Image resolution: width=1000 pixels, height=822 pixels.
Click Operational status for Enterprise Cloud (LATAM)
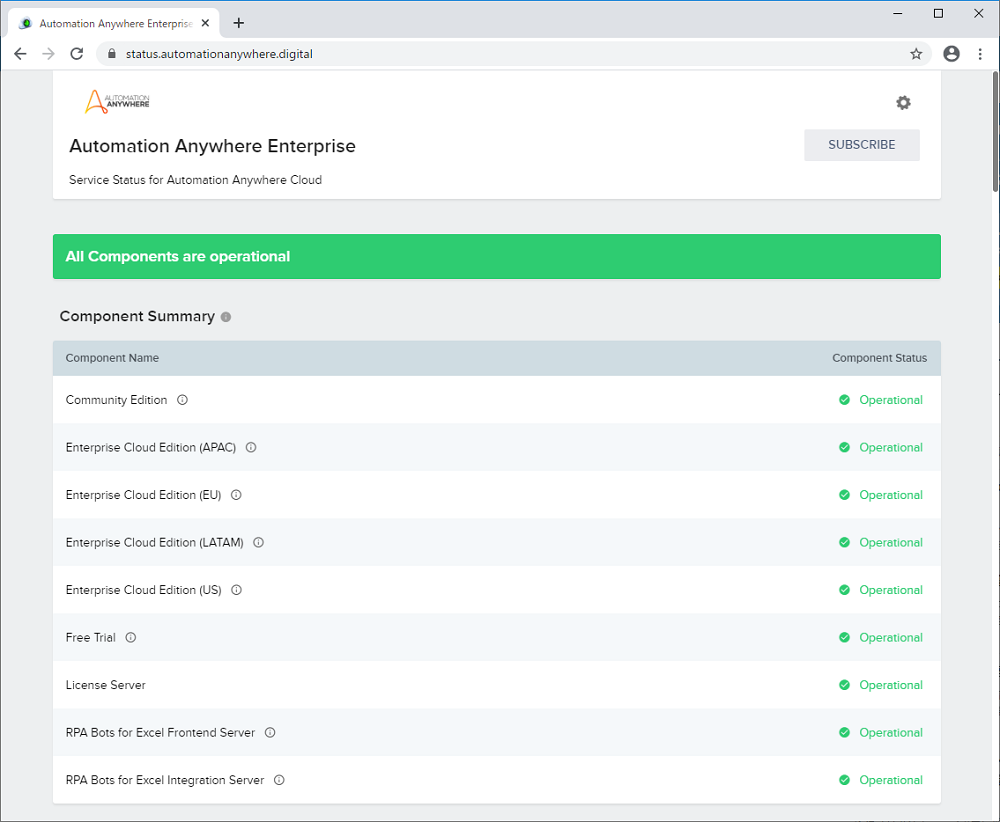tap(891, 543)
